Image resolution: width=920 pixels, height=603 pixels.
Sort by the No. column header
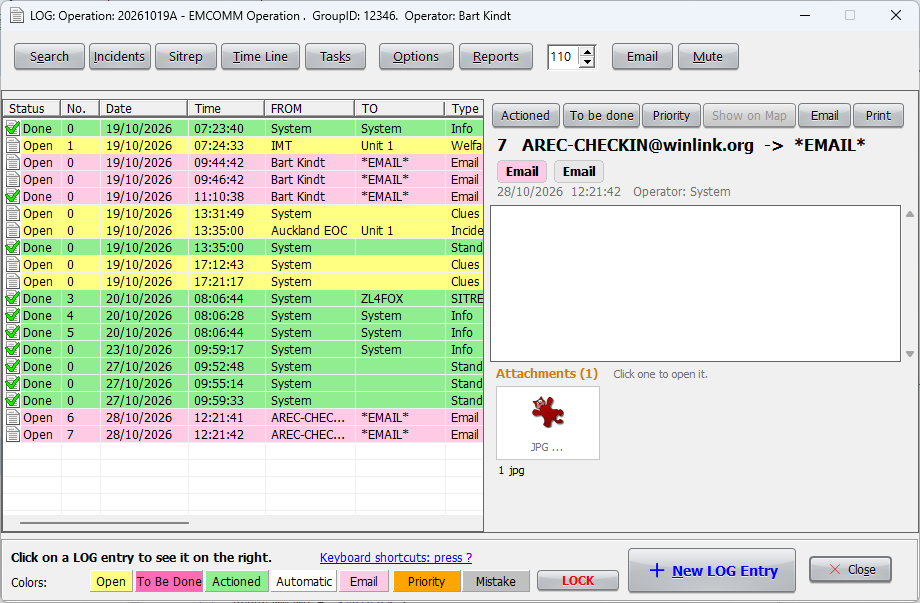(80, 109)
